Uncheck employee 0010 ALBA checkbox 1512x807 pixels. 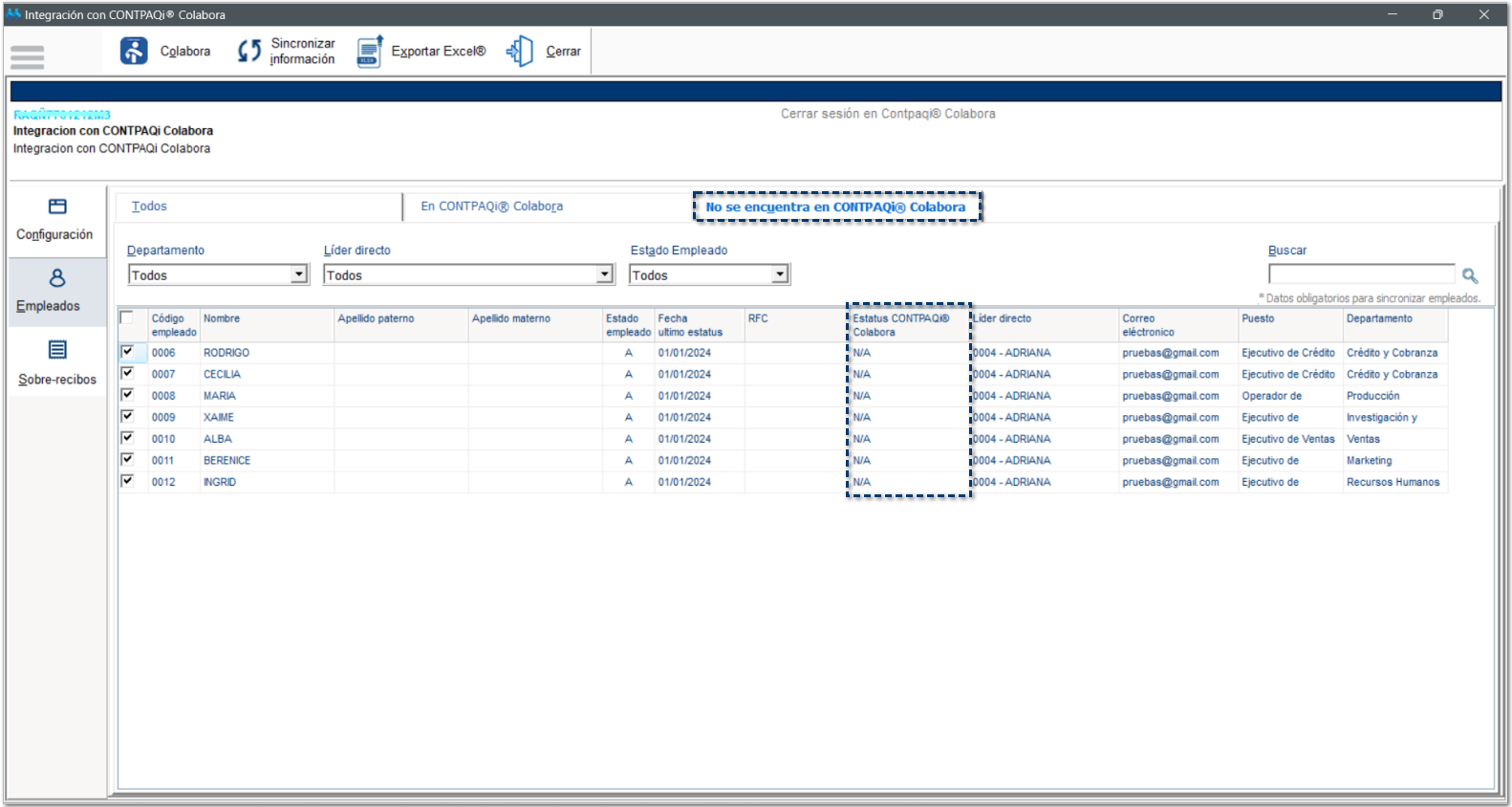127,438
